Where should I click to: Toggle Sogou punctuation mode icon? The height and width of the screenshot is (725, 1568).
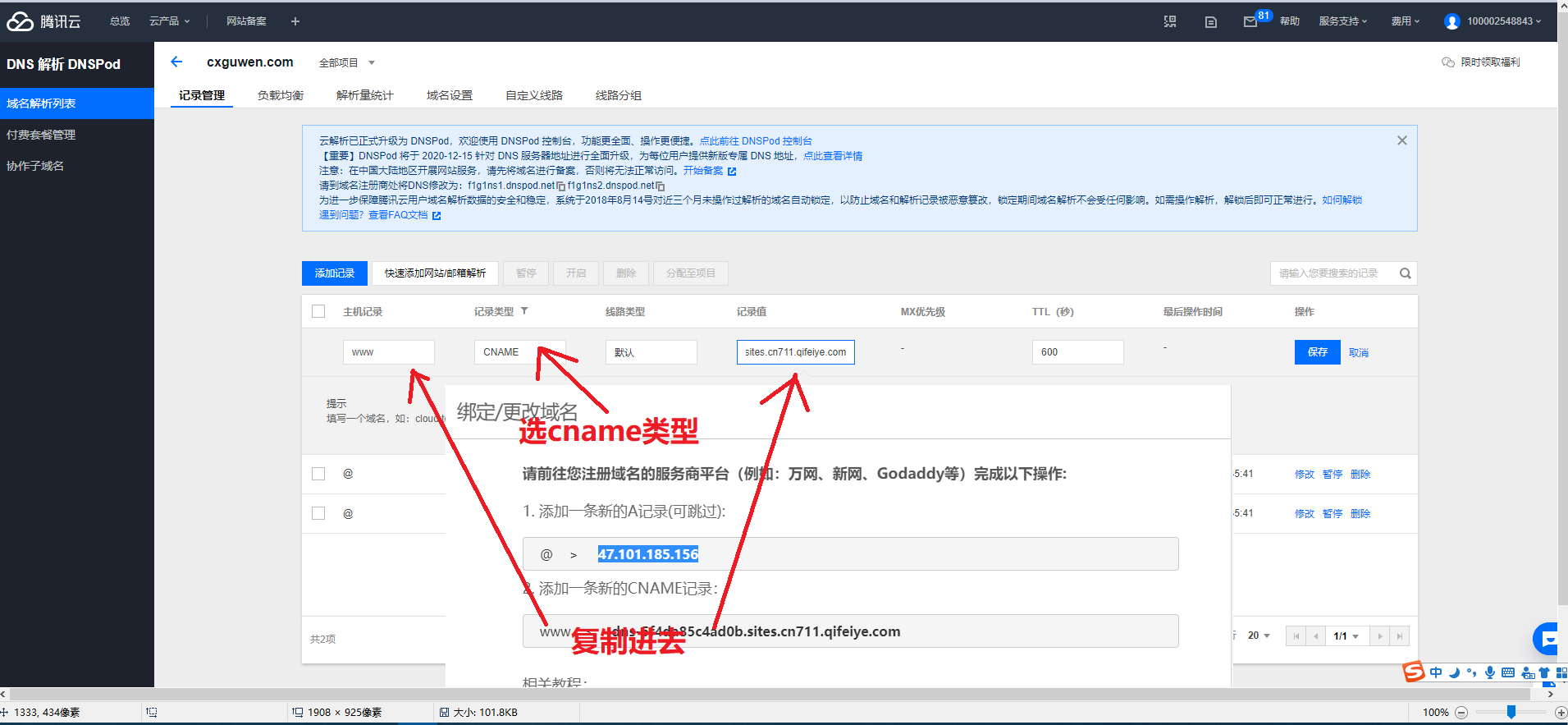coord(1471,672)
